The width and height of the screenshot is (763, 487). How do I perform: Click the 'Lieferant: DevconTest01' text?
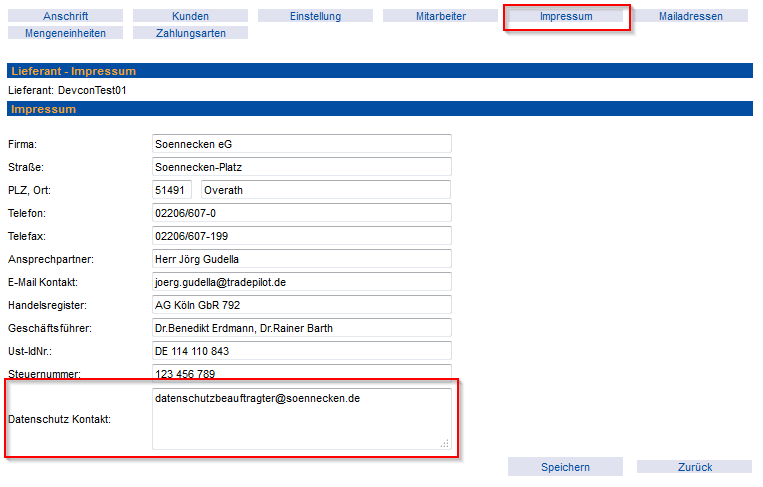click(x=67, y=90)
